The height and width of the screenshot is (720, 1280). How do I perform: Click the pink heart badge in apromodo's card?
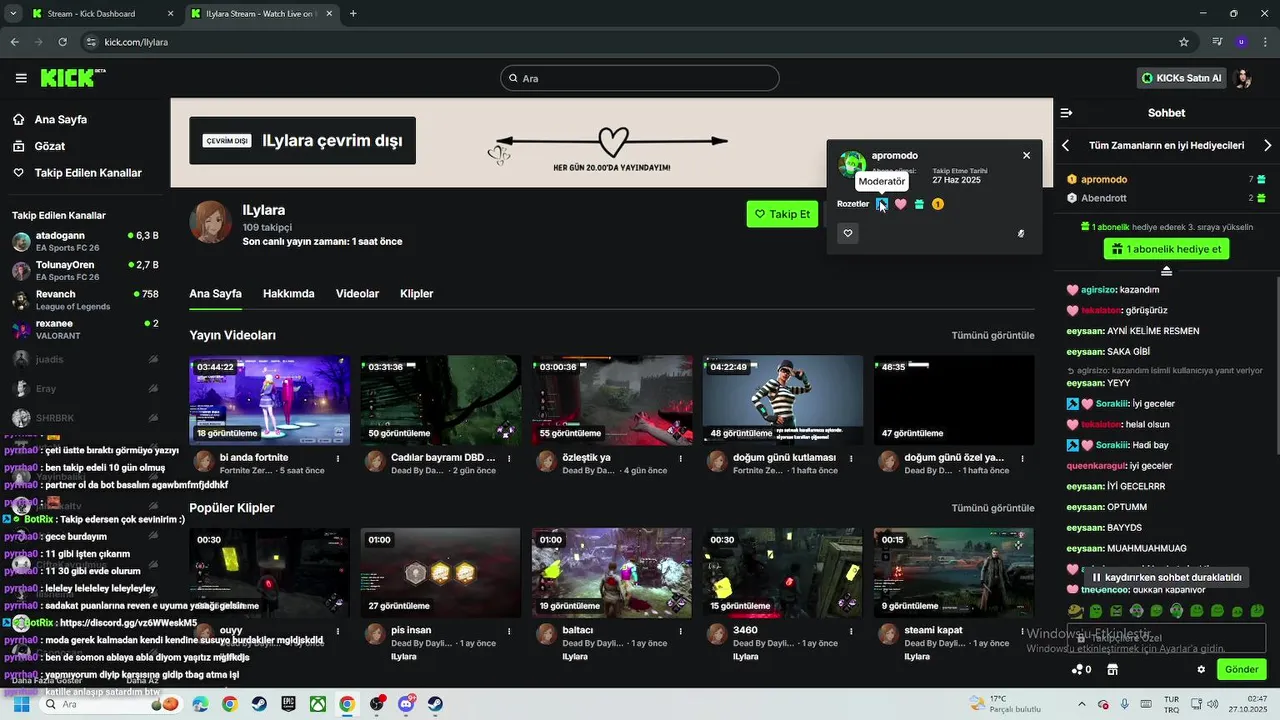pos(900,204)
